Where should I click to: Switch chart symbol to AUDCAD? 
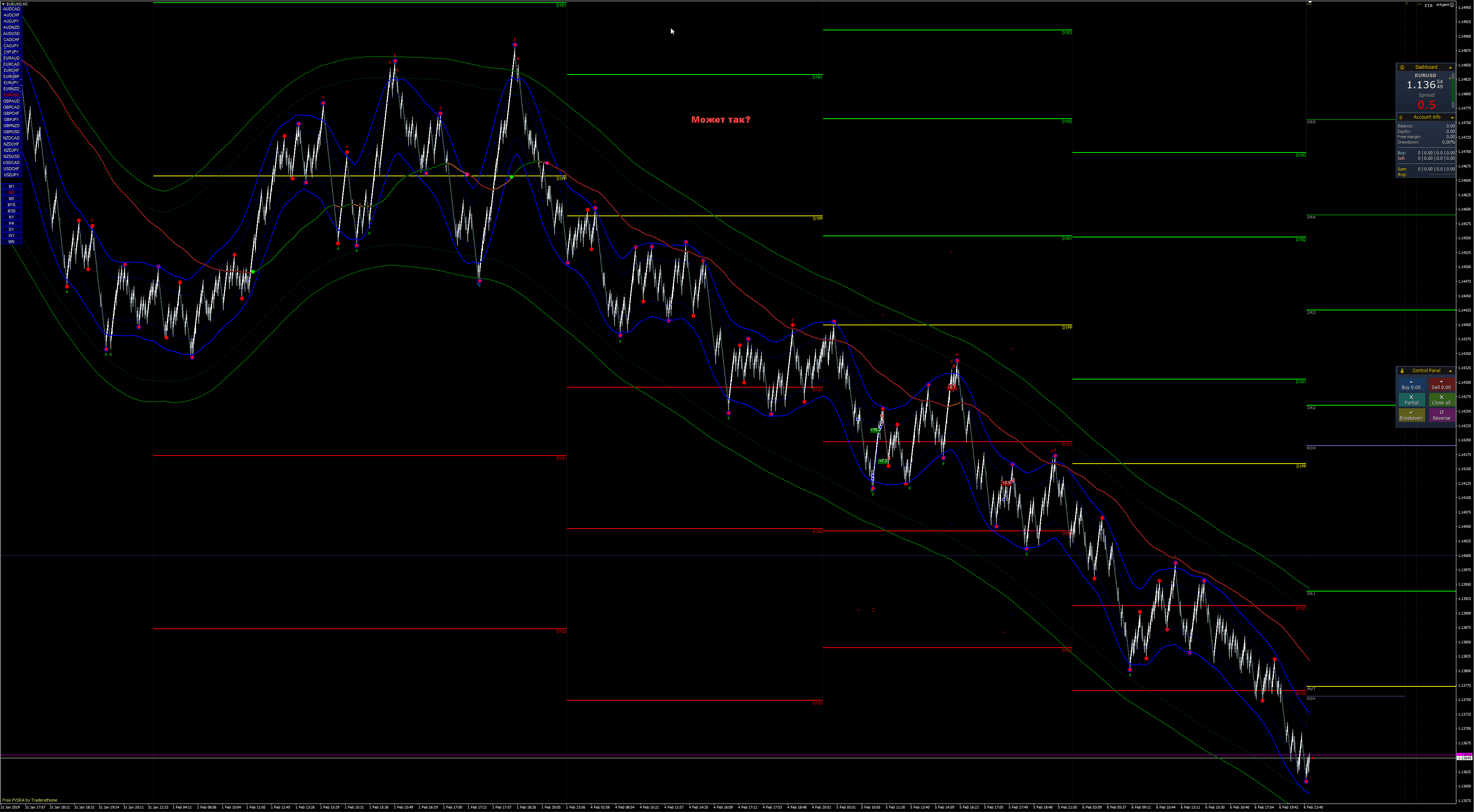(12, 9)
